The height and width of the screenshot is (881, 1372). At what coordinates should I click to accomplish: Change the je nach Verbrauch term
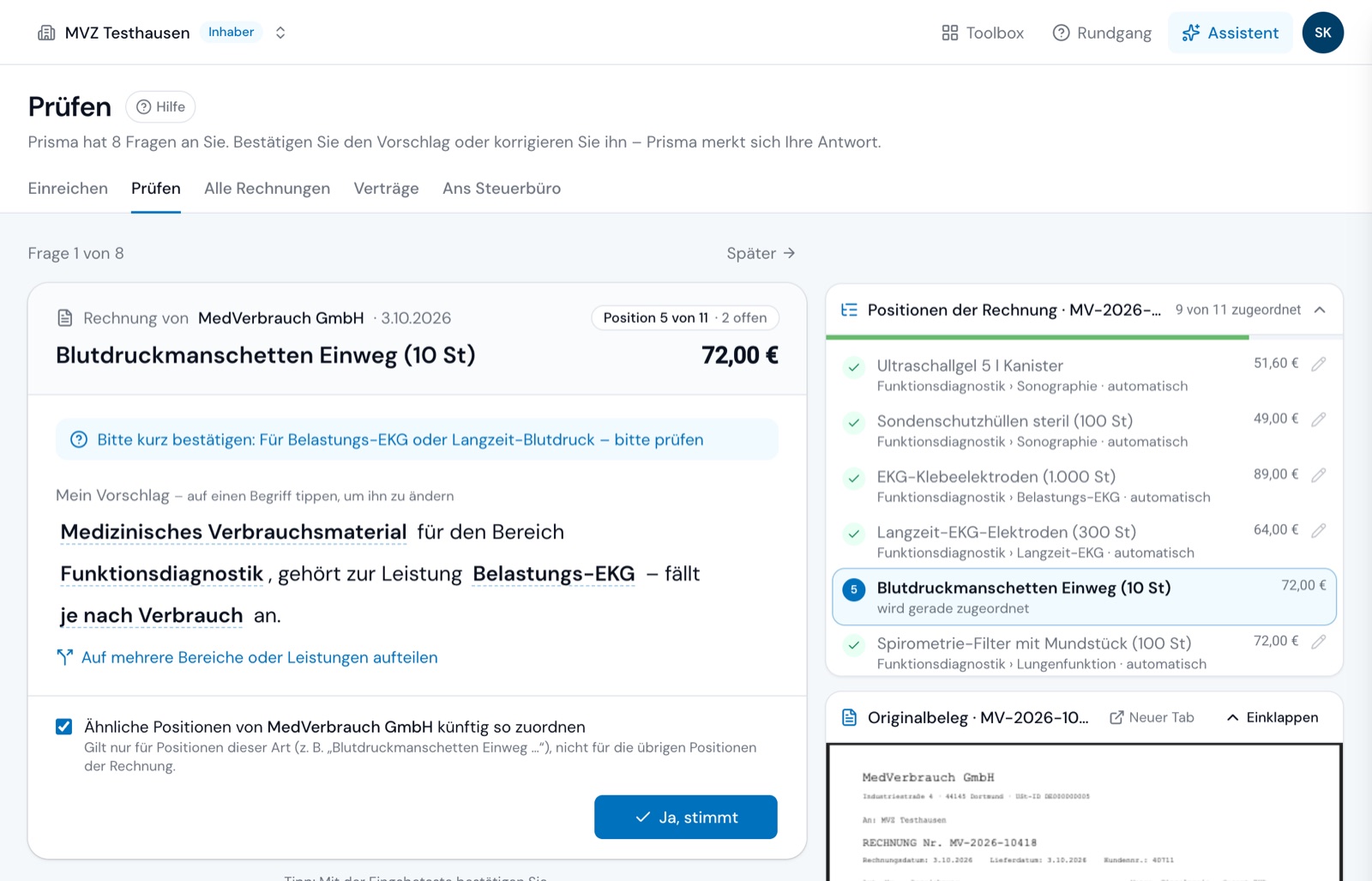point(152,615)
